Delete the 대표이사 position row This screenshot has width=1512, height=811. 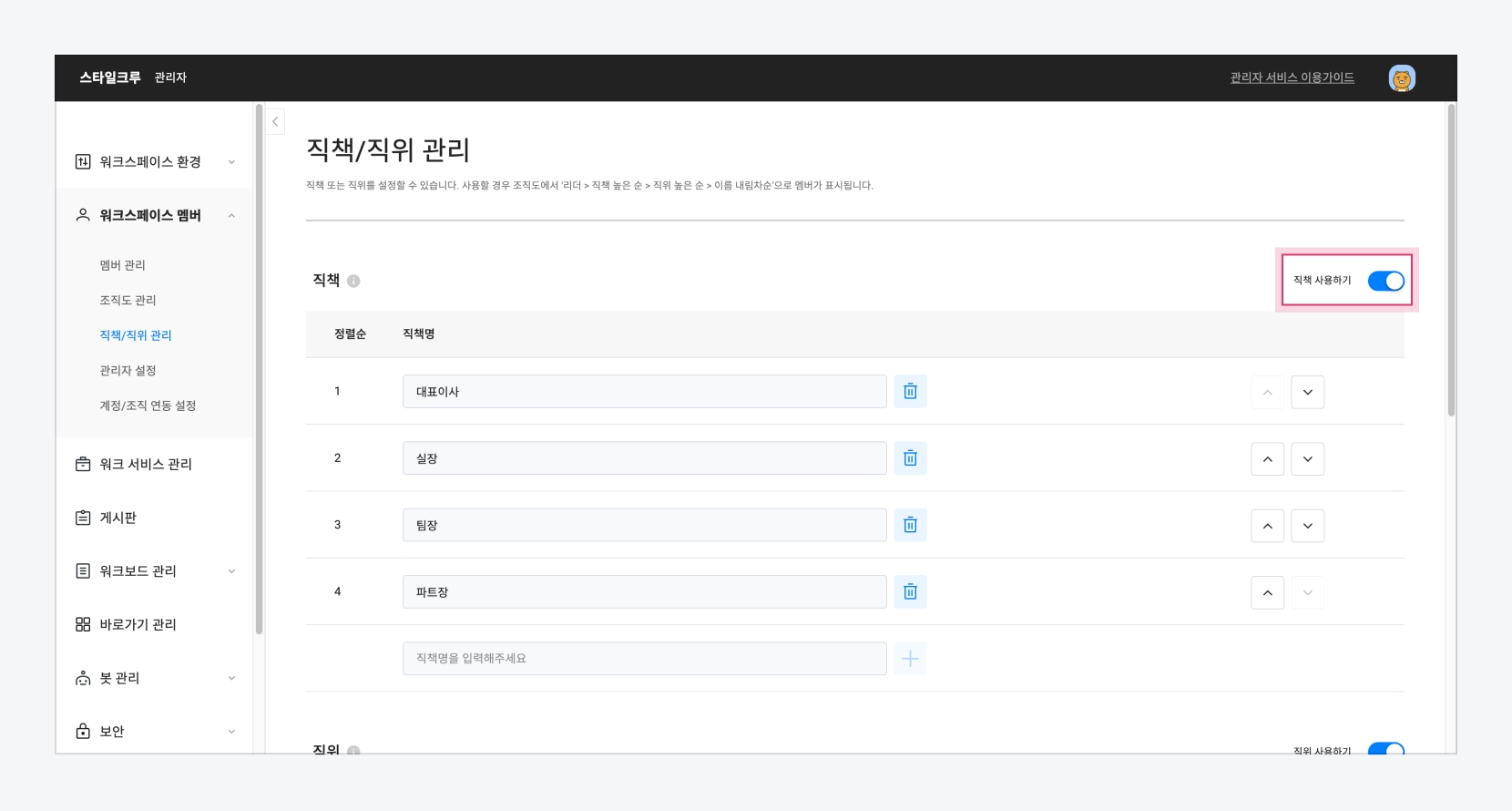pyautogui.click(x=910, y=392)
